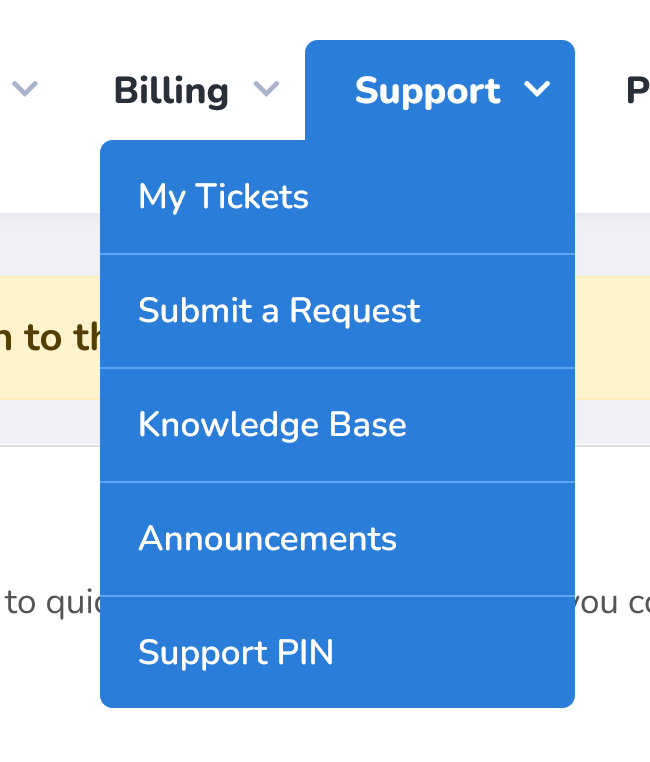The image size is (650, 762).
Task: Click the Support menu label
Action: 428,91
